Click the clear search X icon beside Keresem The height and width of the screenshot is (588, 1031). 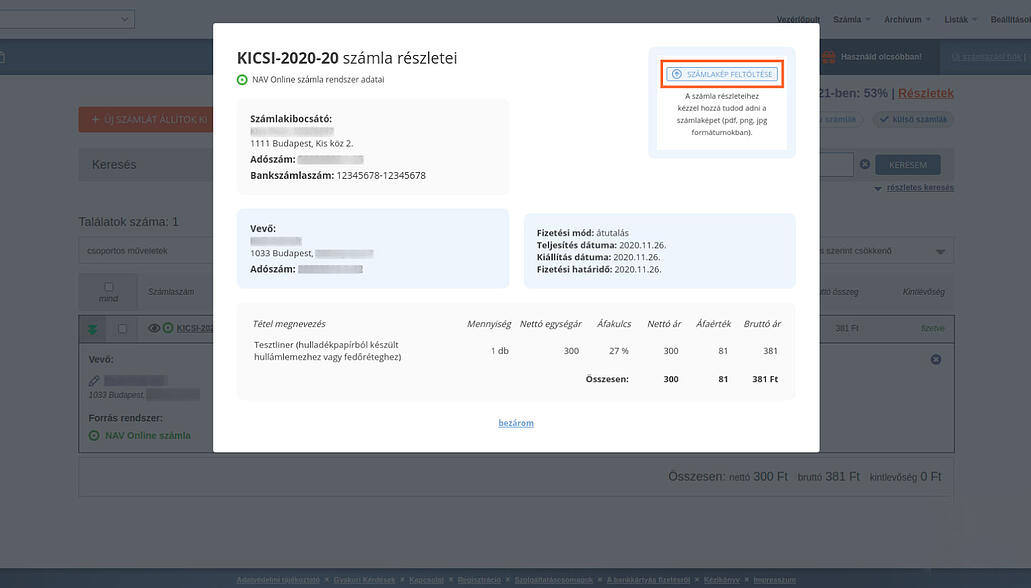pyautogui.click(x=864, y=164)
